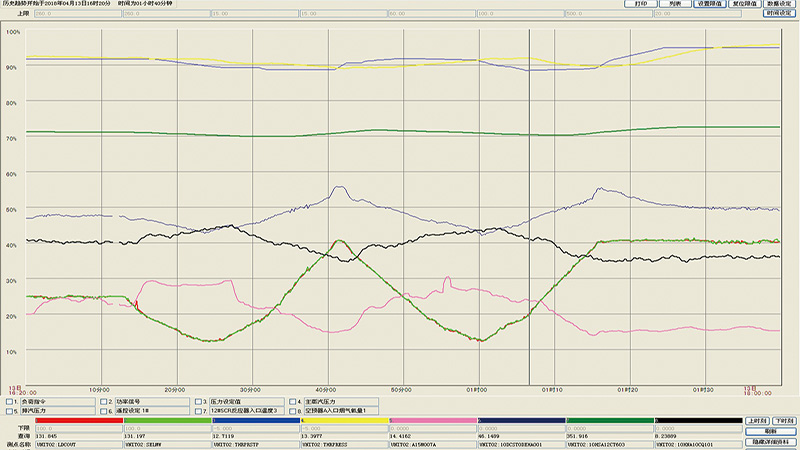Click the 10分00 time axis label
Image resolution: width=800 pixels, height=450 pixels.
click(99, 390)
